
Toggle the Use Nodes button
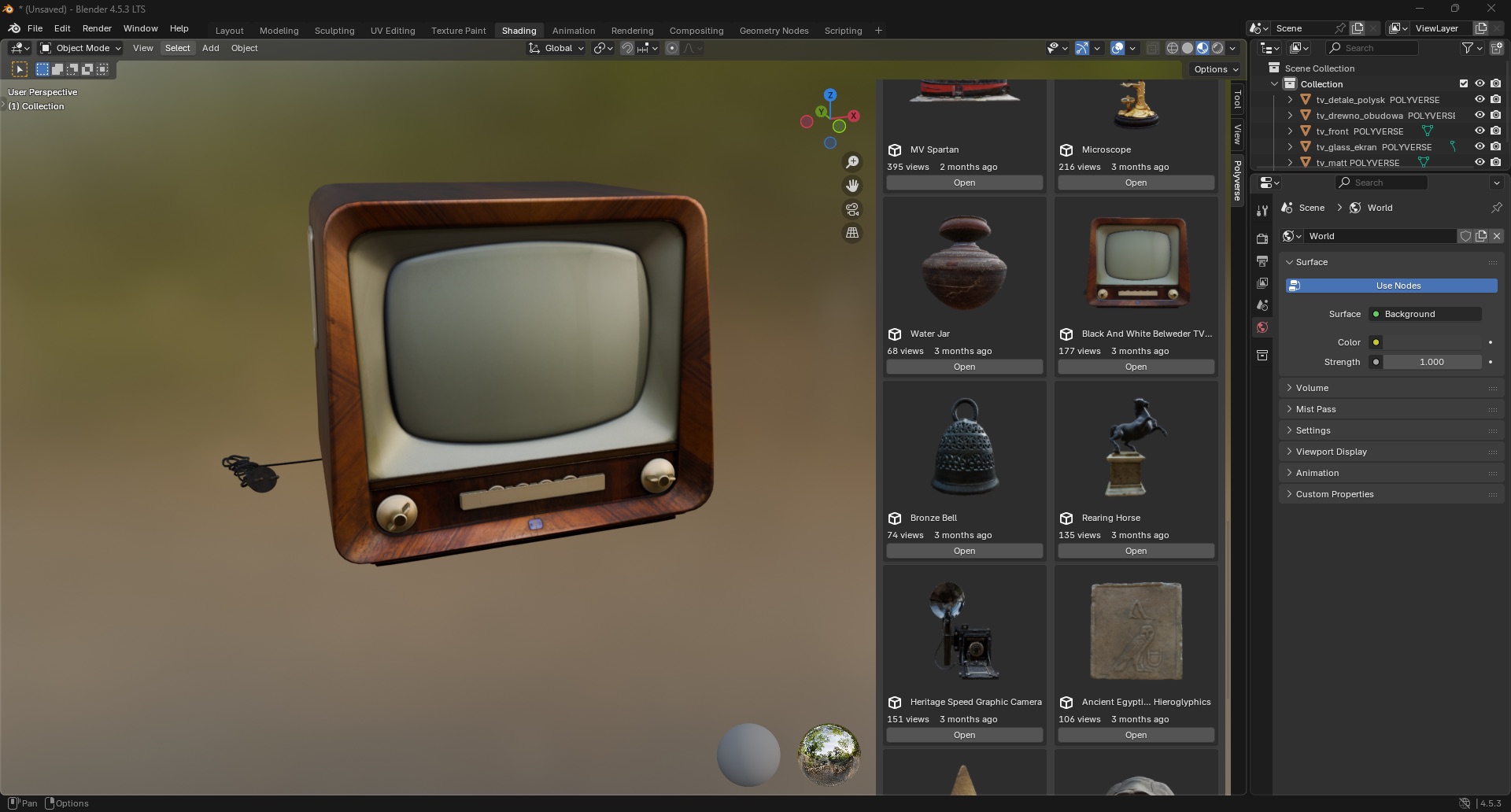coord(1391,286)
